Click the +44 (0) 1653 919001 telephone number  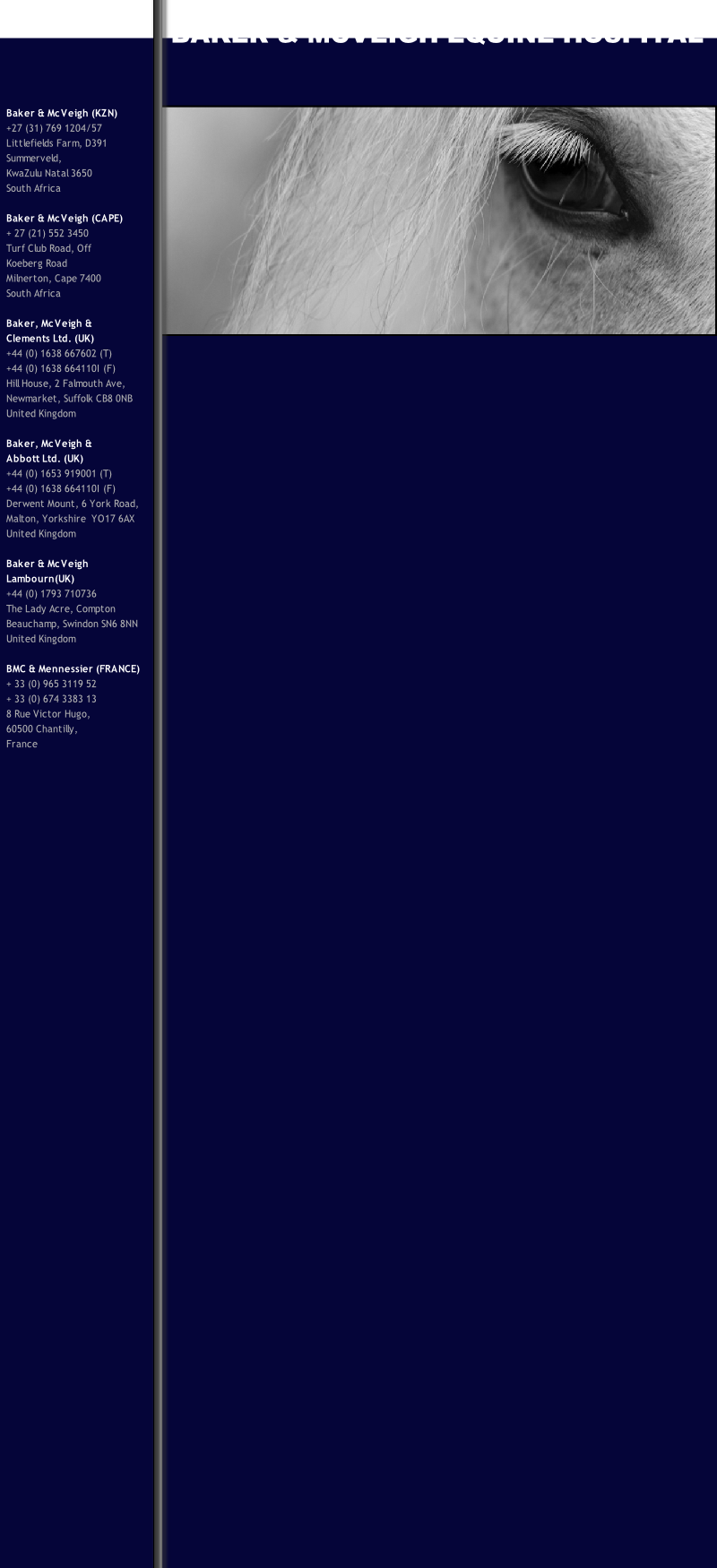(x=58, y=474)
